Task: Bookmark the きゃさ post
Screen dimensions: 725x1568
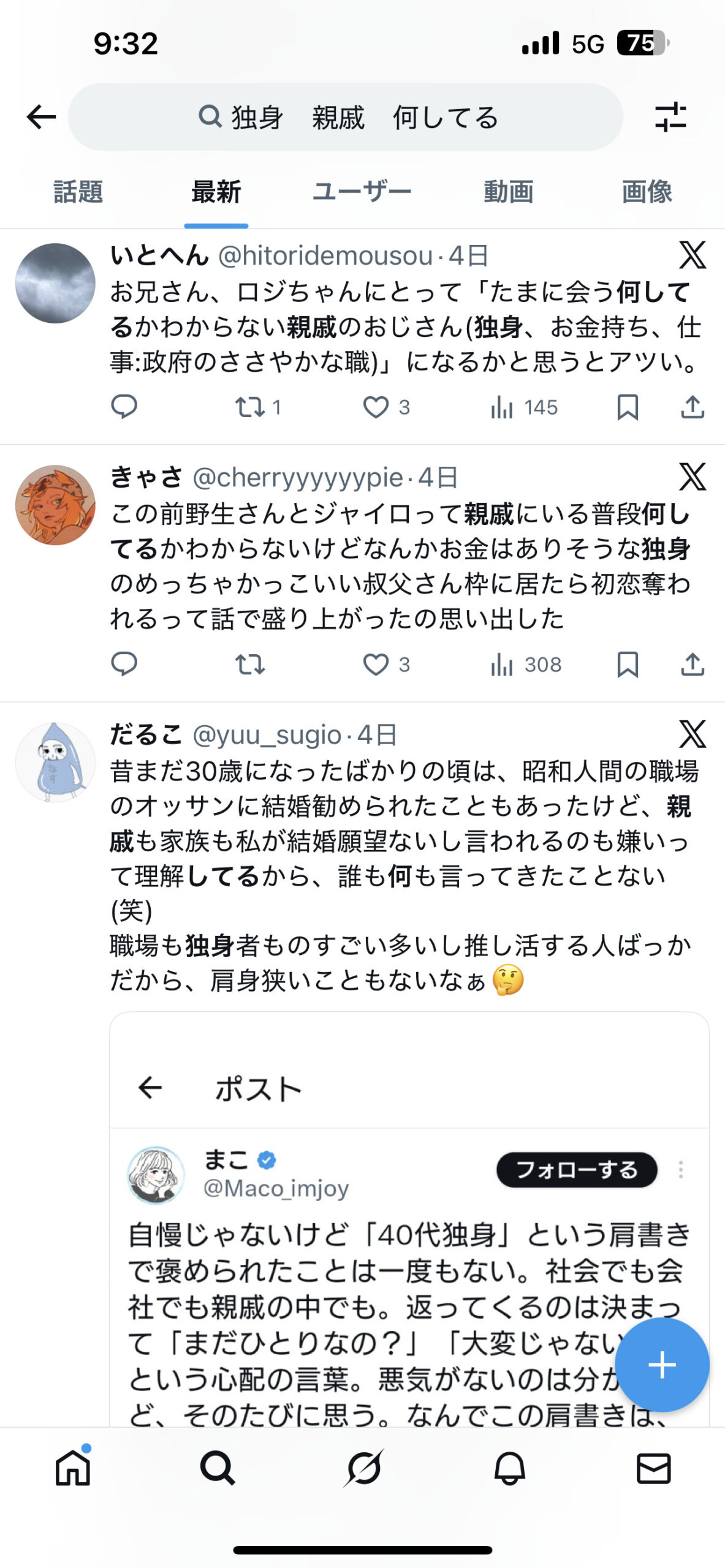Action: point(628,665)
